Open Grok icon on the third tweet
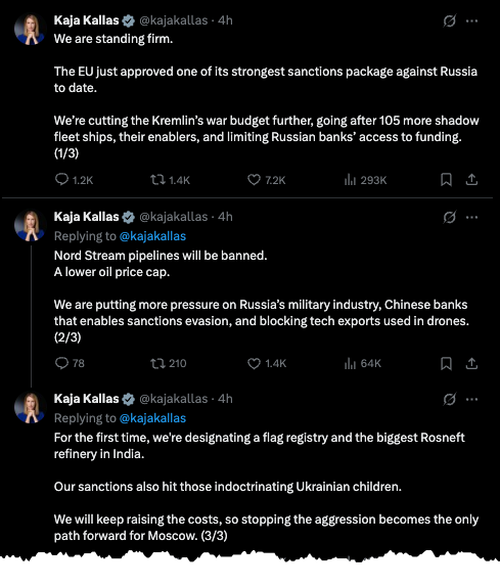The image size is (500, 587). pos(449,399)
